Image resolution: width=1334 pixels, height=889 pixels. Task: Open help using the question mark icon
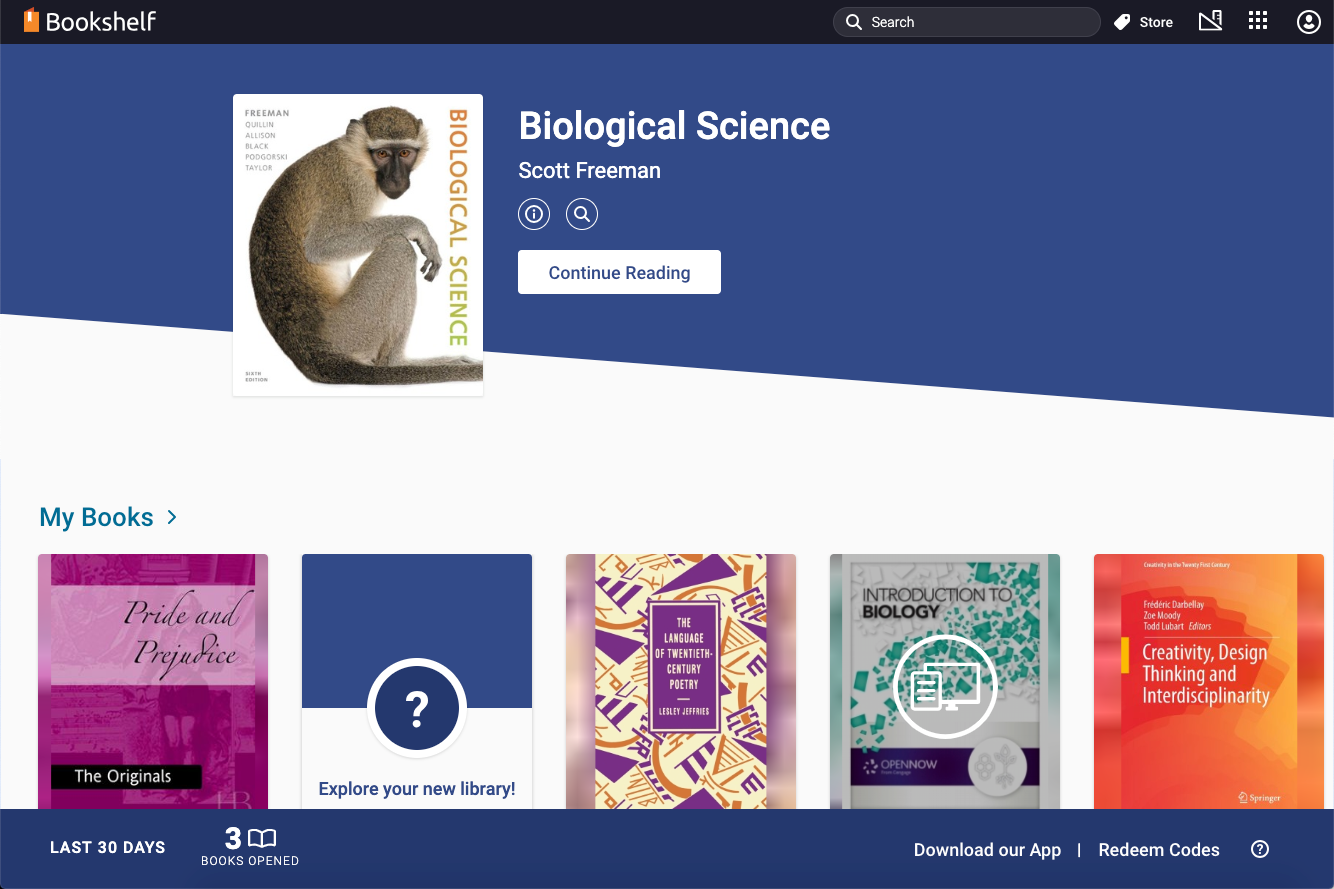point(1260,848)
